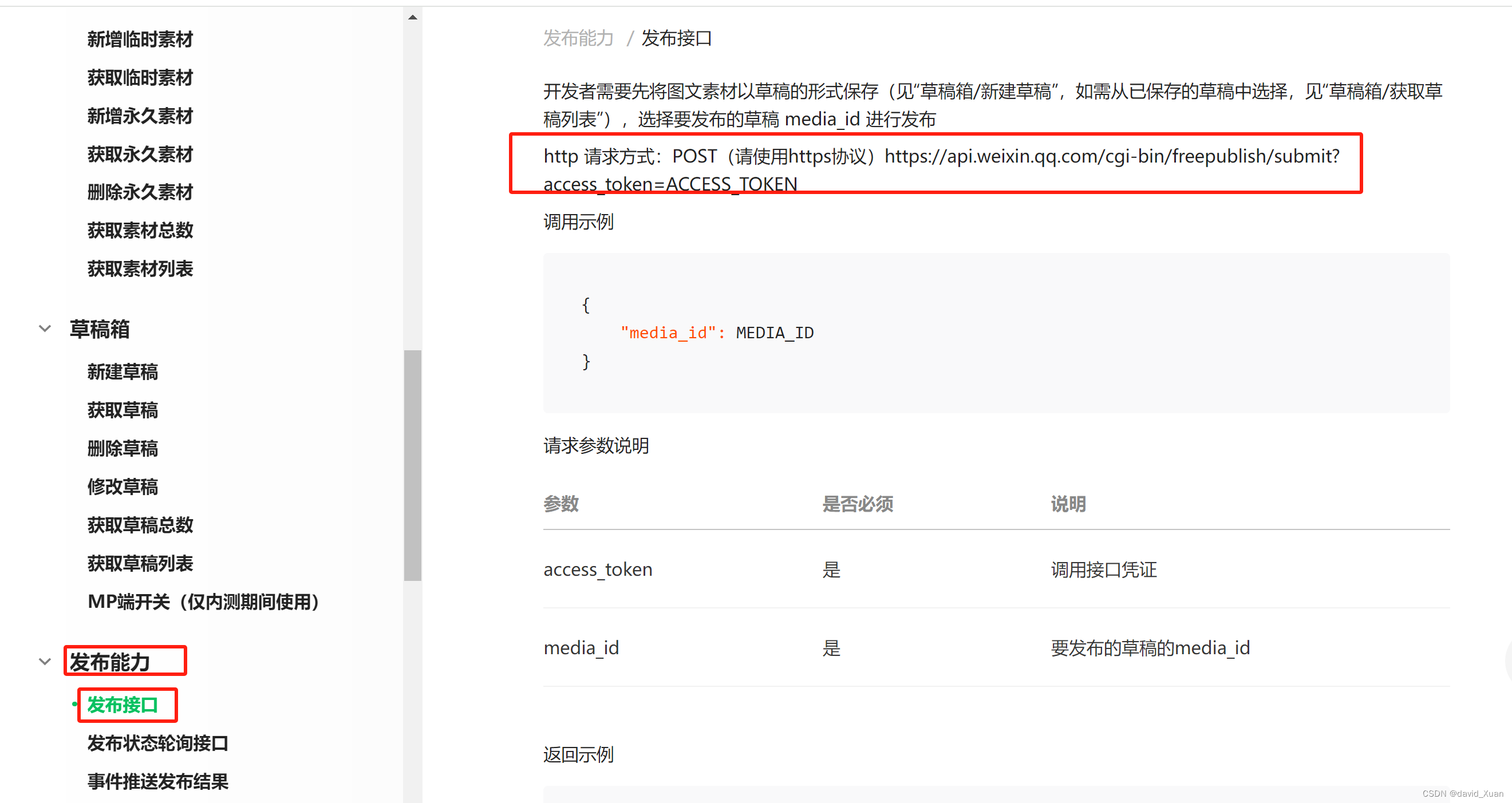This screenshot has width=1512, height=803.
Task: Open 事件推送发布结果 documentation
Action: pyautogui.click(x=157, y=781)
